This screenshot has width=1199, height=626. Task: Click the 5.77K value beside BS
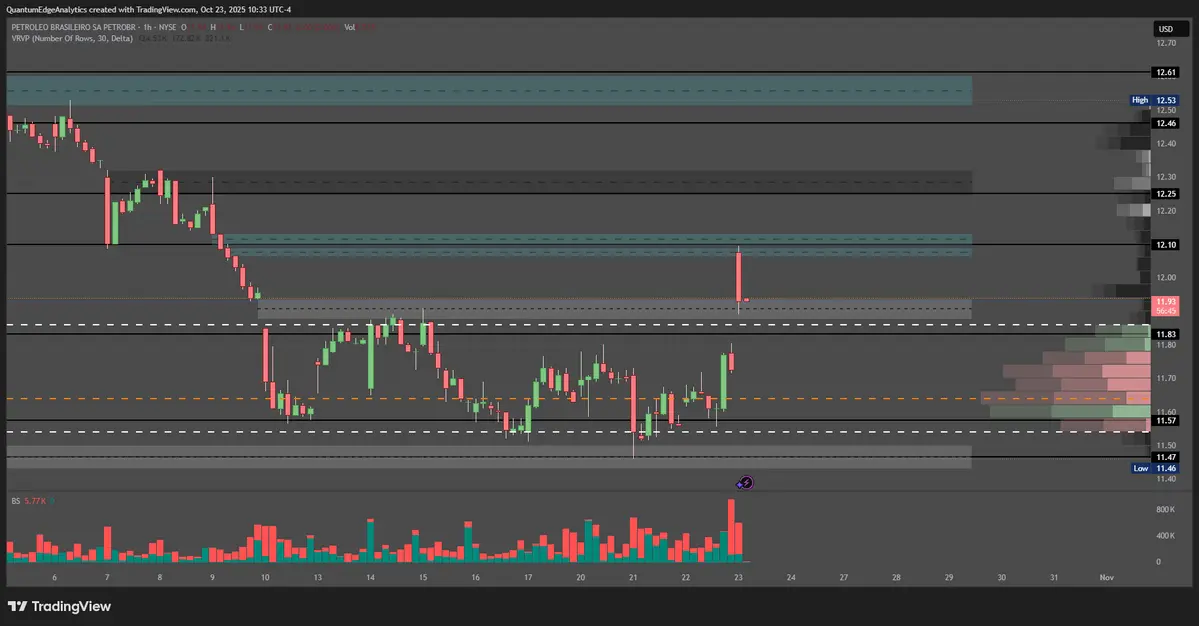(35, 501)
